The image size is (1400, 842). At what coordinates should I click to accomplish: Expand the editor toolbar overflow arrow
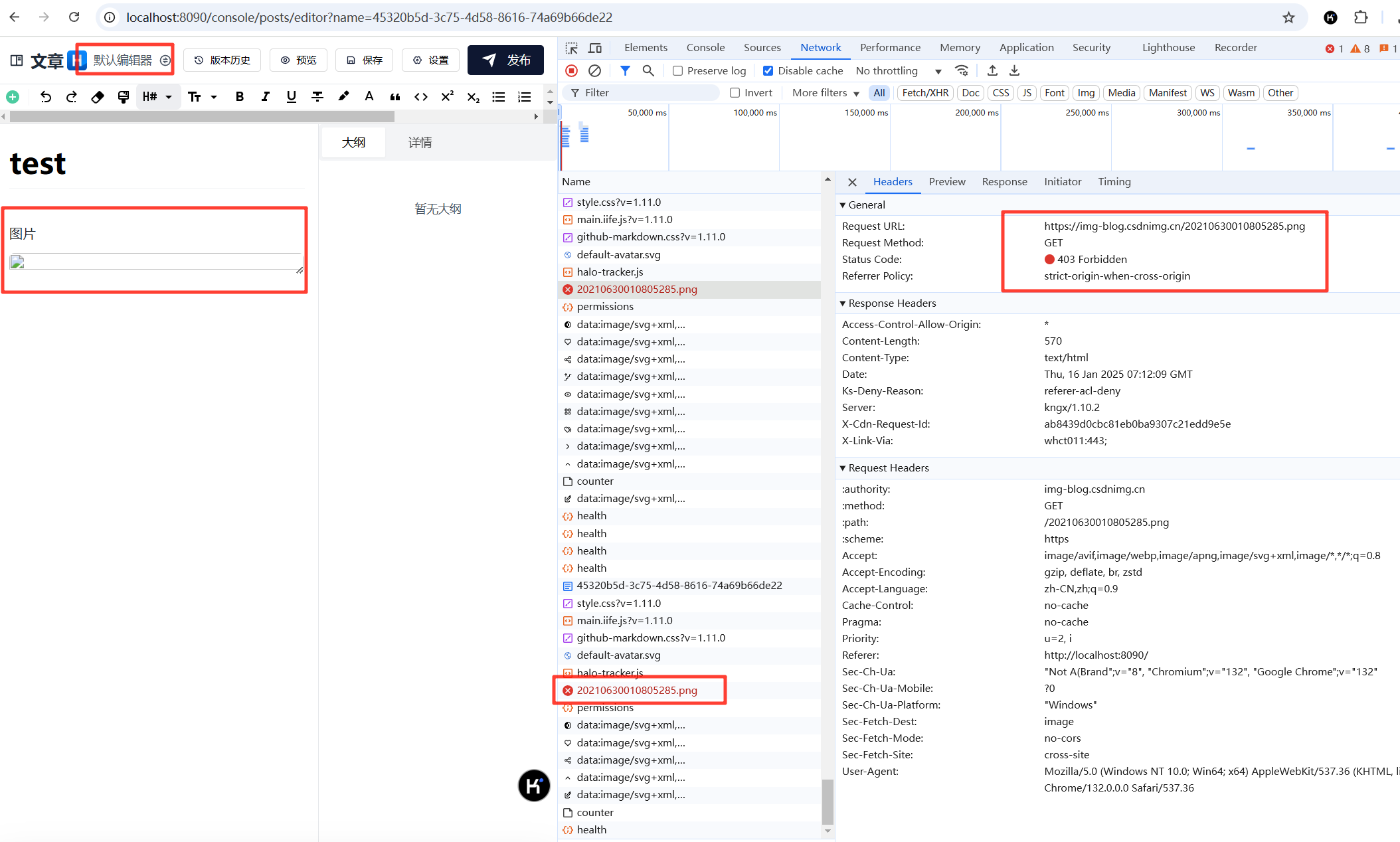tap(550, 102)
